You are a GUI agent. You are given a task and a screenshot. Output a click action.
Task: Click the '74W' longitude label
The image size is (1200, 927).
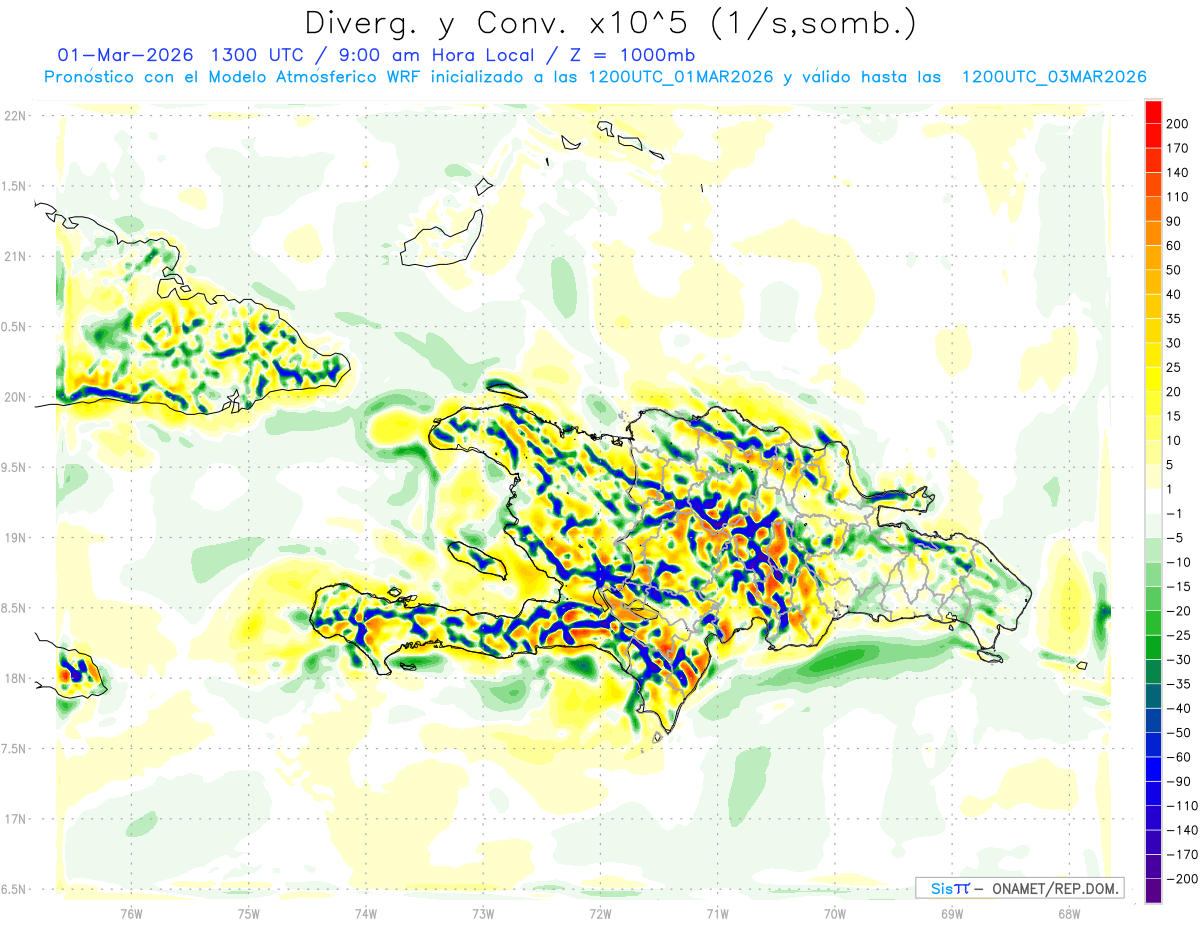(x=366, y=913)
